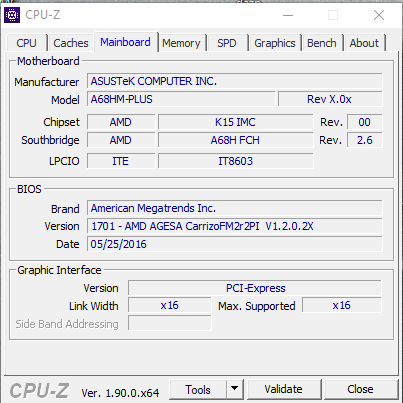Click the BIOS Version 1701 AGESA field

click(x=235, y=226)
